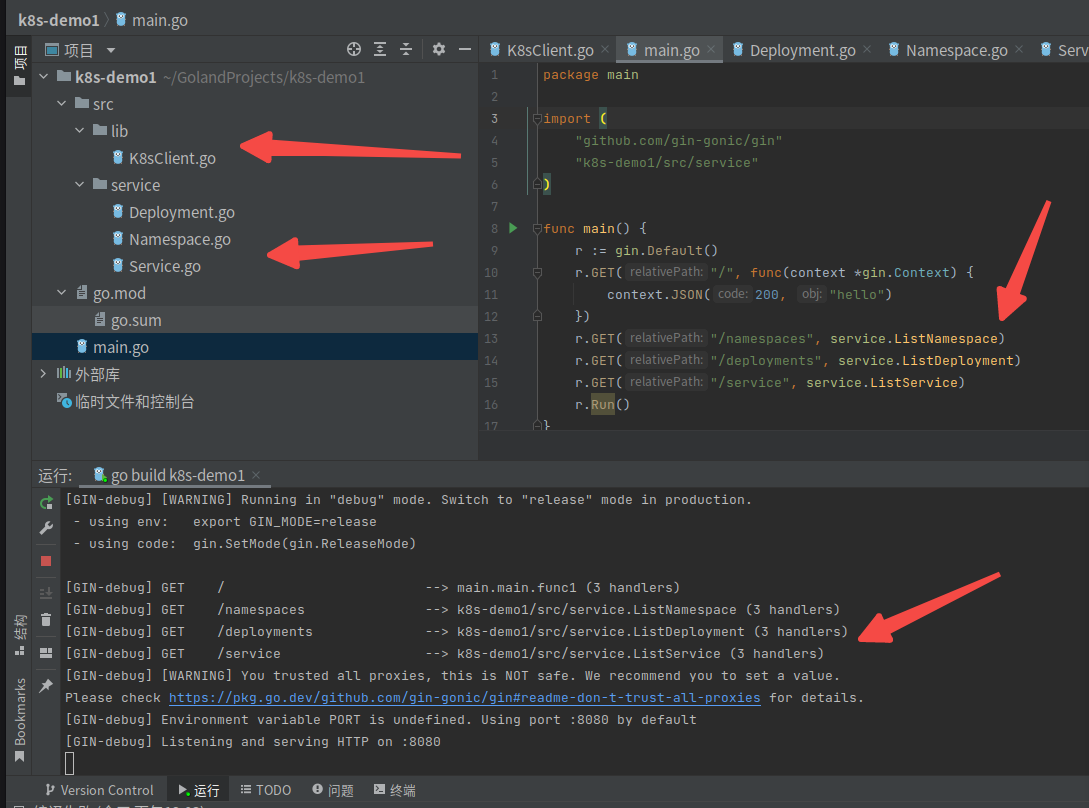1089x808 pixels.
Task: Expand the 外部库 external libraries node
Action: (44, 374)
